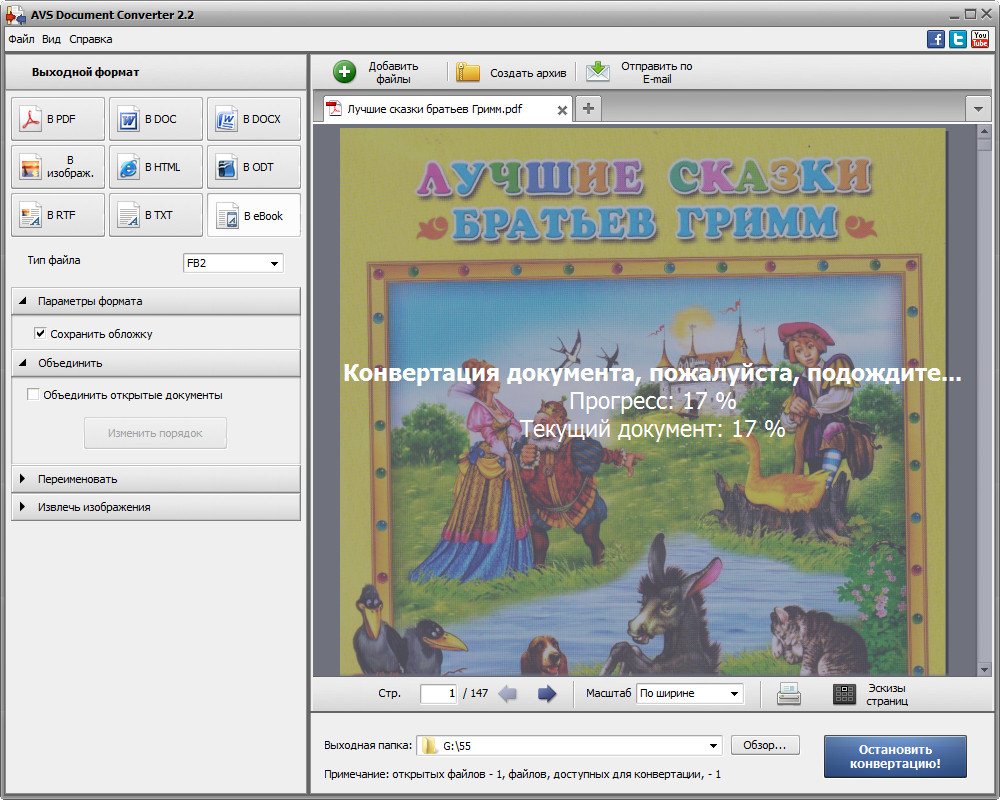Open the YouTube channel icon
Viewport: 1000px width, 800px height.
click(x=980, y=40)
